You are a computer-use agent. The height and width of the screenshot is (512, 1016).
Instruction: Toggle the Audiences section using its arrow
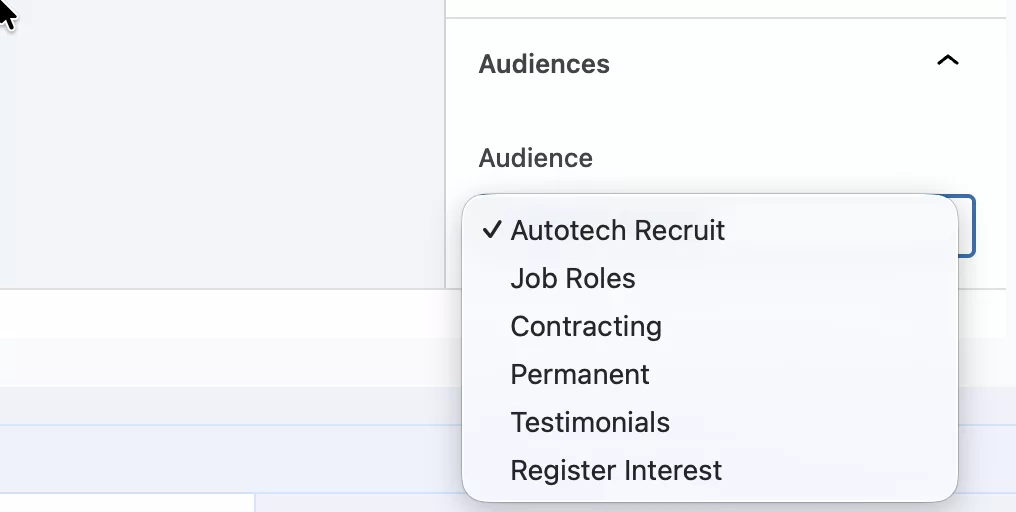(x=946, y=62)
